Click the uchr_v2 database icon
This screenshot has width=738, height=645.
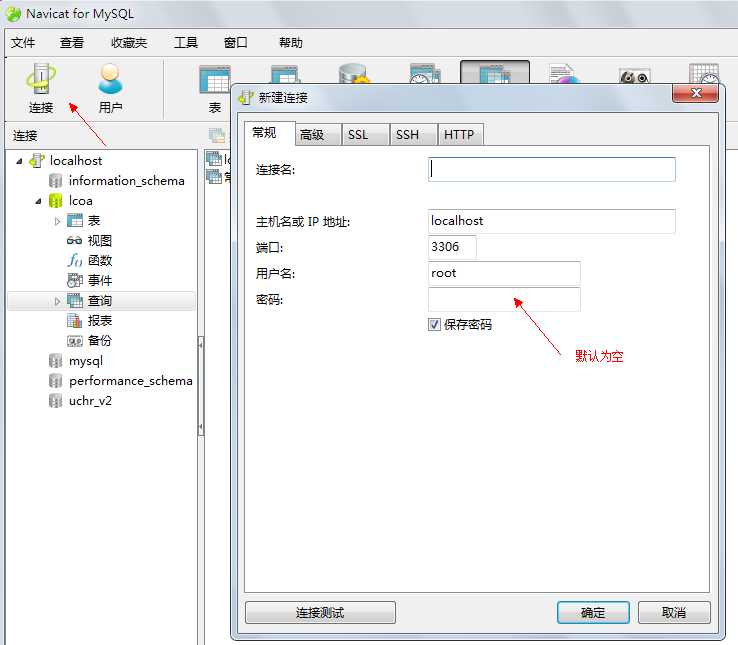pyautogui.click(x=56, y=401)
